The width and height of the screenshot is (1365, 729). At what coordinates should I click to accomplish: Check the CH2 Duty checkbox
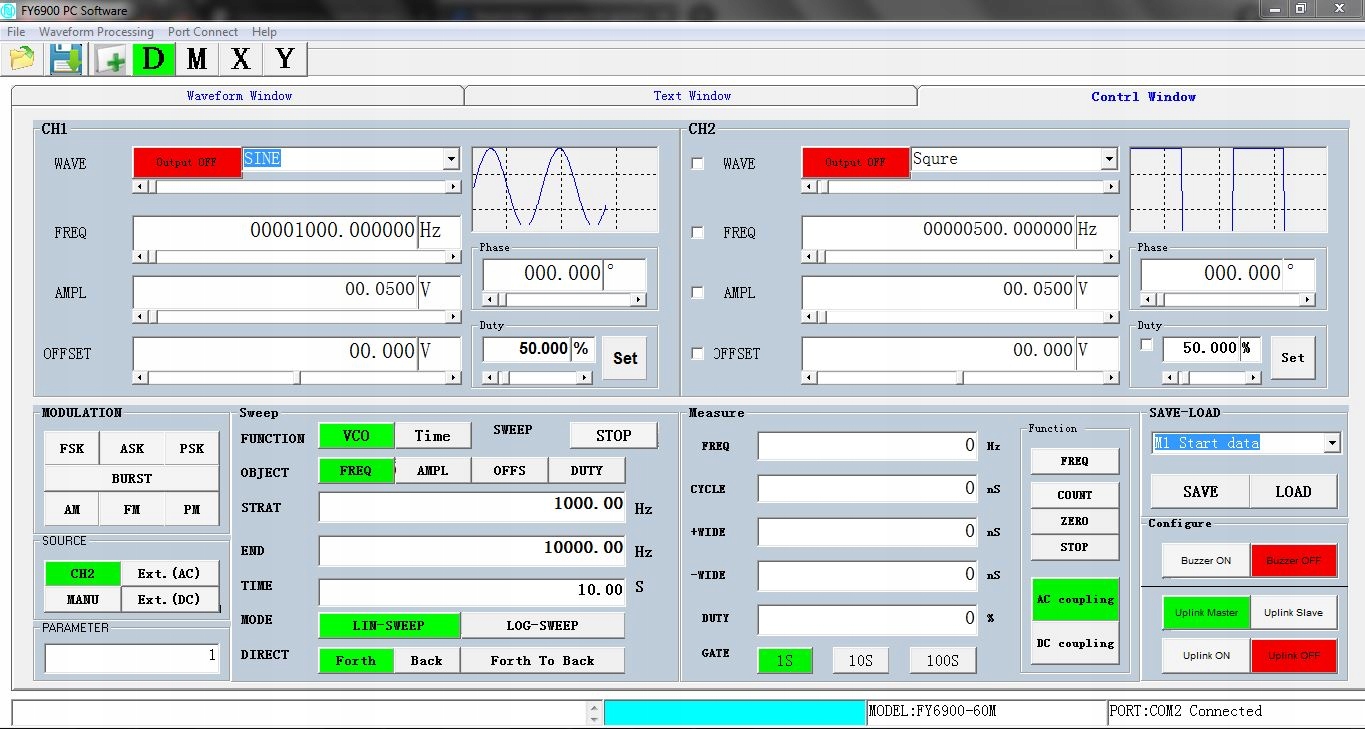pyautogui.click(x=1147, y=345)
